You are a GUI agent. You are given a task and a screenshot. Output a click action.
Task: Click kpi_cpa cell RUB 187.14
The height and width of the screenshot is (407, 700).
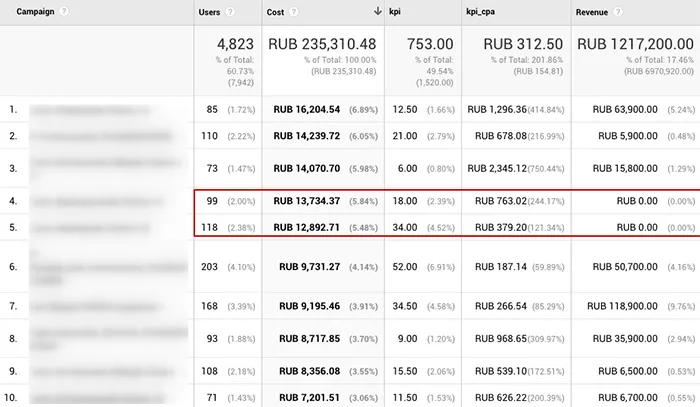[501, 267]
